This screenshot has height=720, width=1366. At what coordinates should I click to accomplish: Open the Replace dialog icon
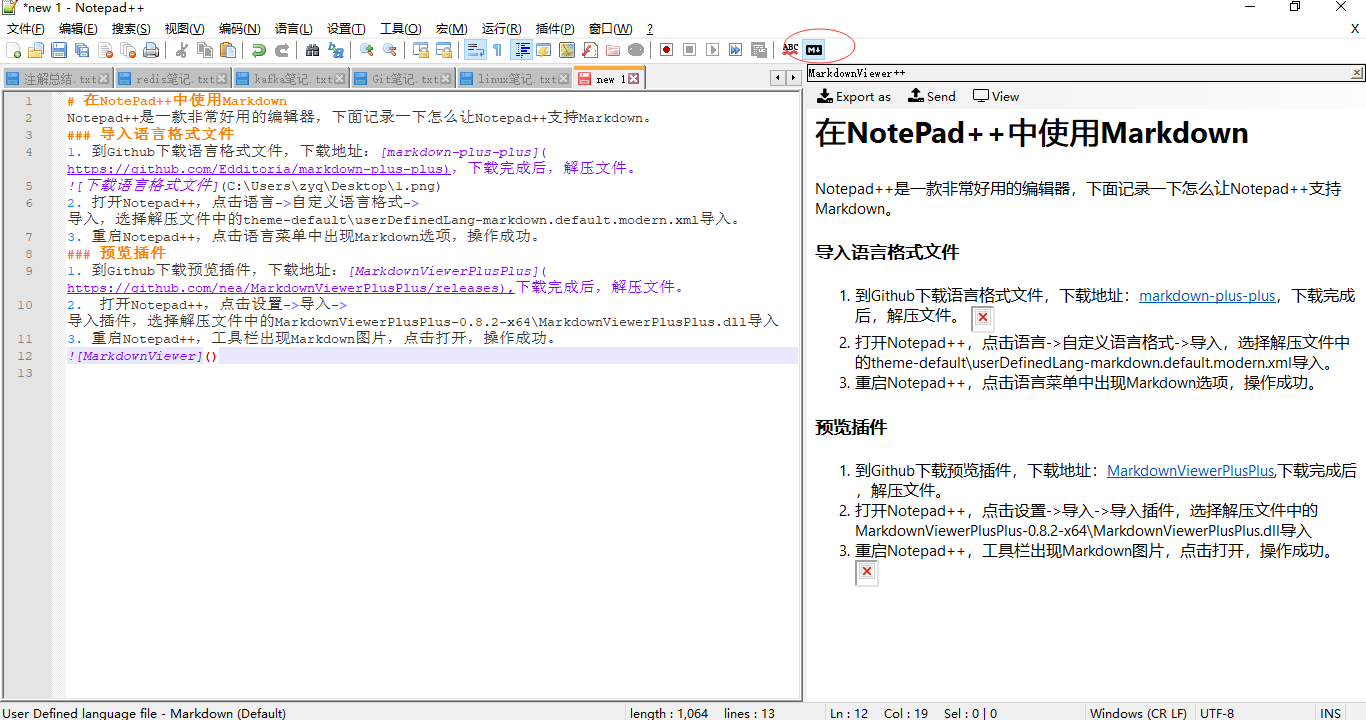point(336,49)
